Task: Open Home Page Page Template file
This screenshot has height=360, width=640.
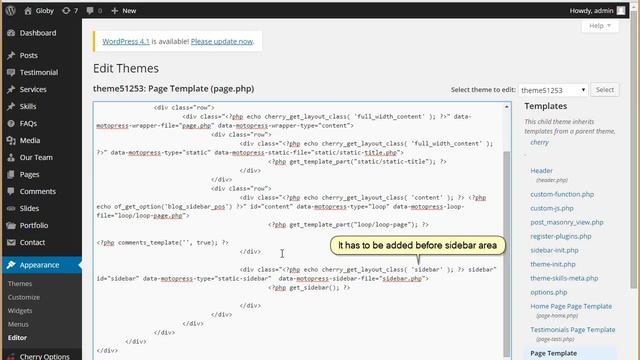Action: [571, 306]
